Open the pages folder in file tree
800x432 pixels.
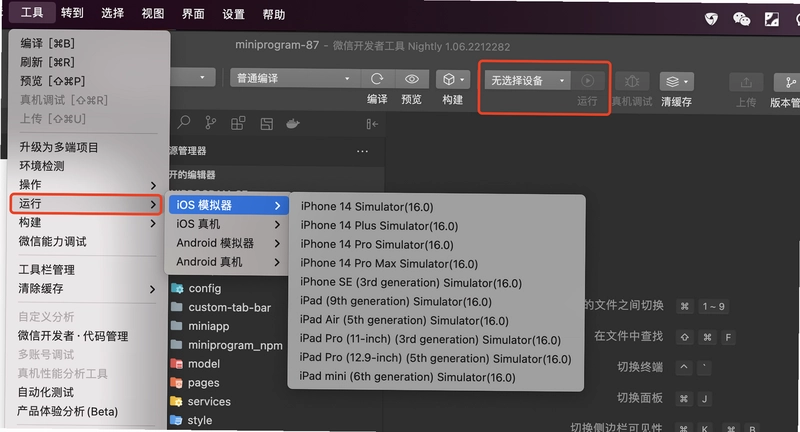tap(203, 383)
